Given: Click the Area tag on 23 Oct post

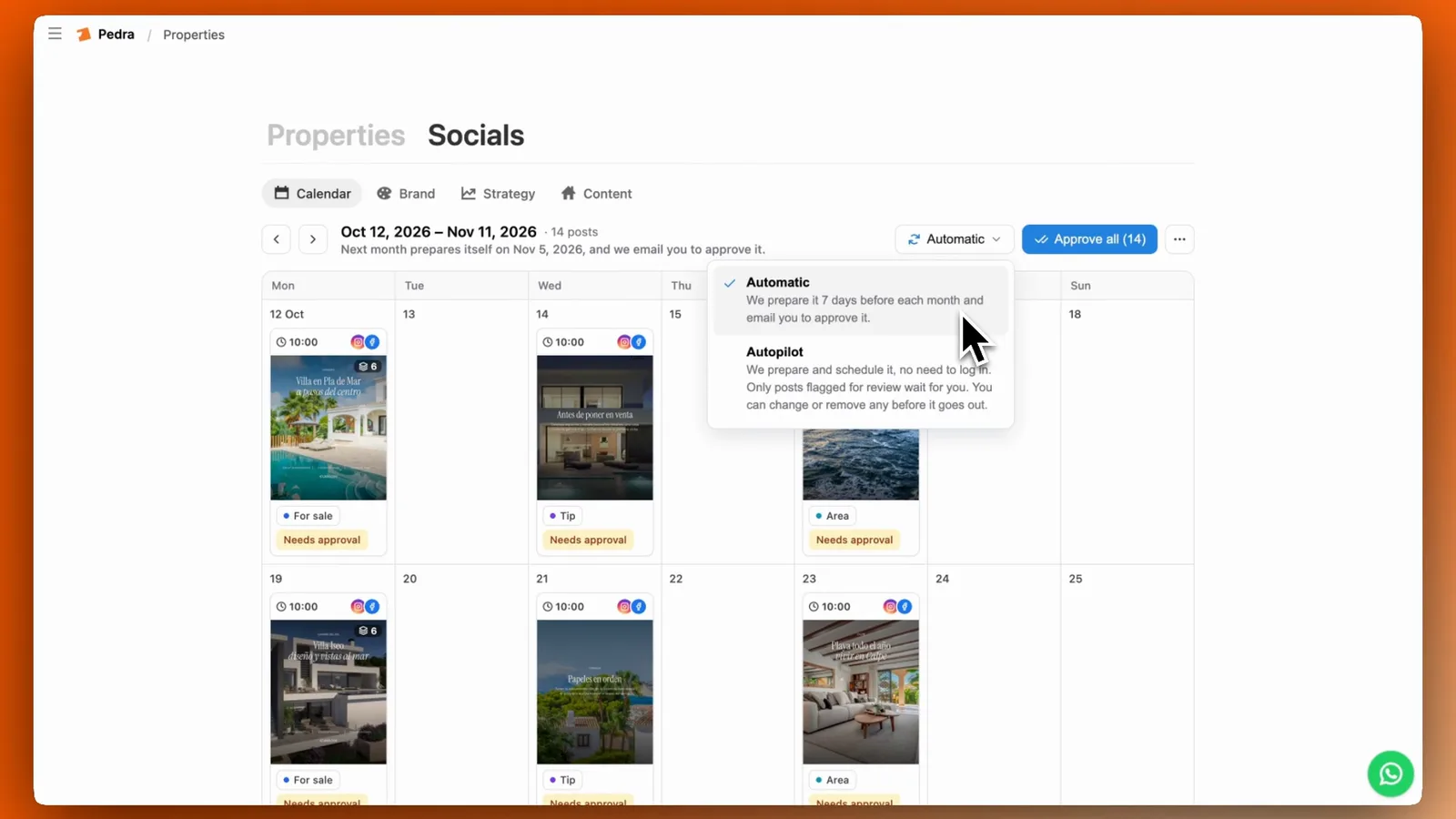Looking at the screenshot, I should 832,780.
